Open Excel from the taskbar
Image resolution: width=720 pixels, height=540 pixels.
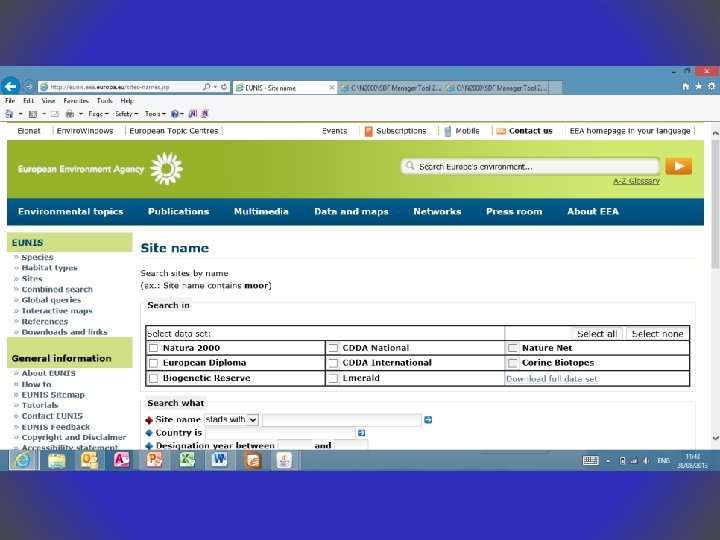(x=187, y=460)
